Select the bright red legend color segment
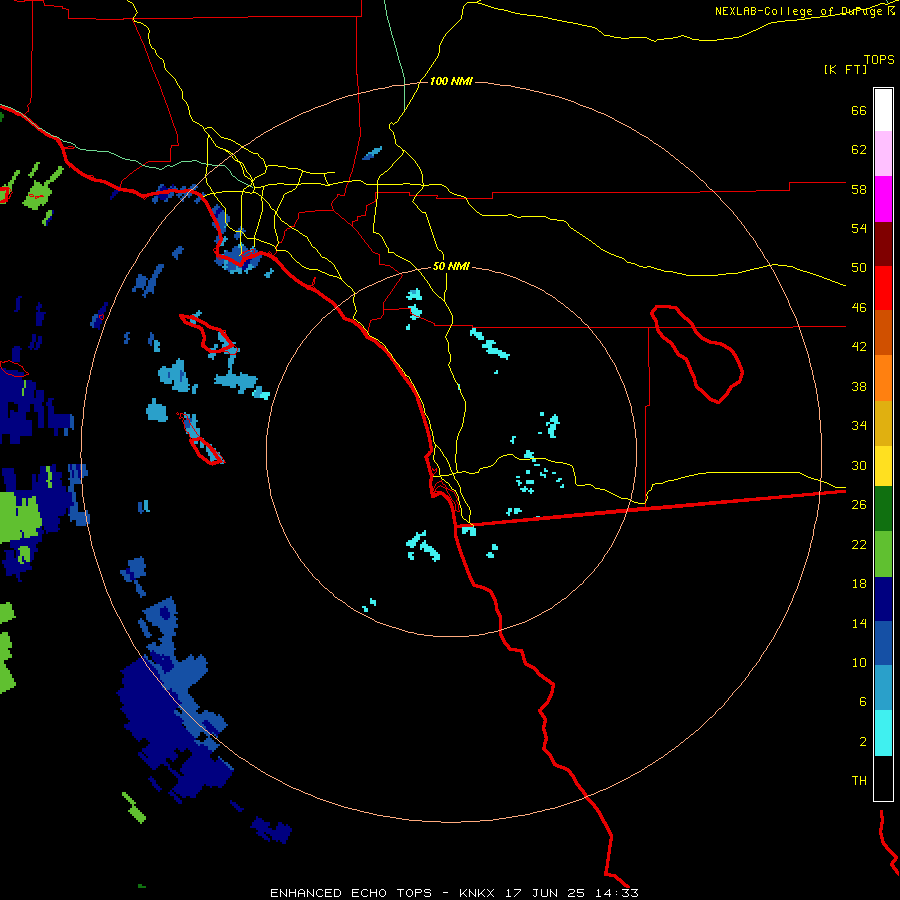The width and height of the screenshot is (900, 900). tap(883, 288)
